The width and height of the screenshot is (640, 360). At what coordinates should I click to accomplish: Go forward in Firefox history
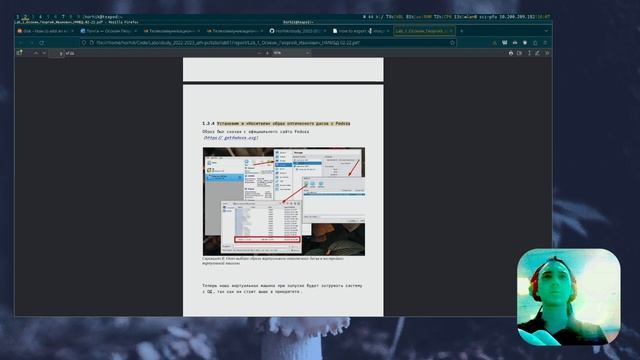[x=31, y=42]
